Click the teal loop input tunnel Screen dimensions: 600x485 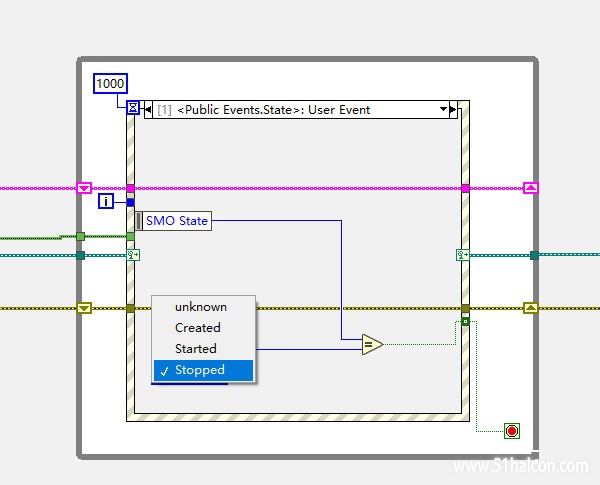point(80,255)
